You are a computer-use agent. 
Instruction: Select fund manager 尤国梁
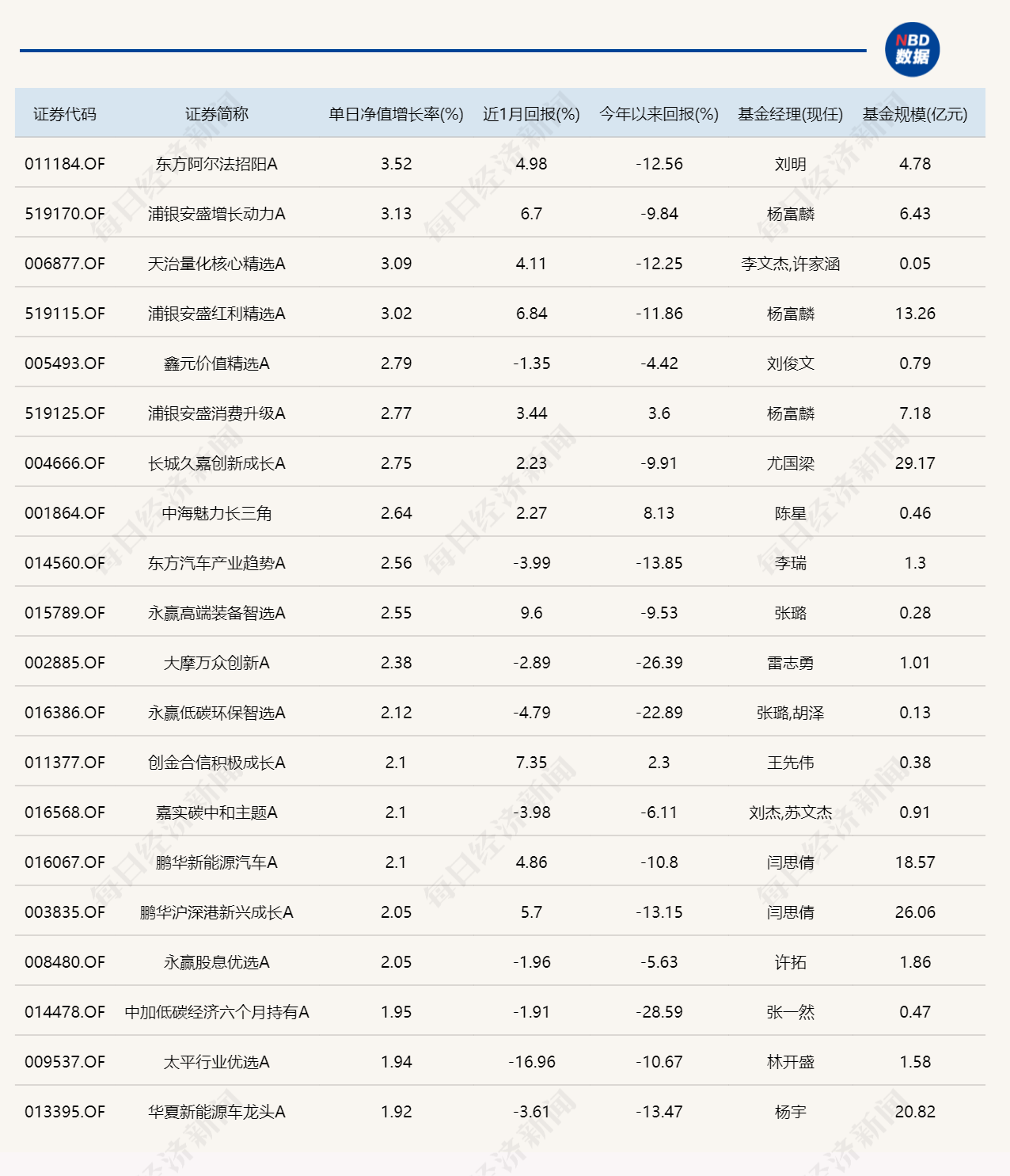click(x=790, y=463)
